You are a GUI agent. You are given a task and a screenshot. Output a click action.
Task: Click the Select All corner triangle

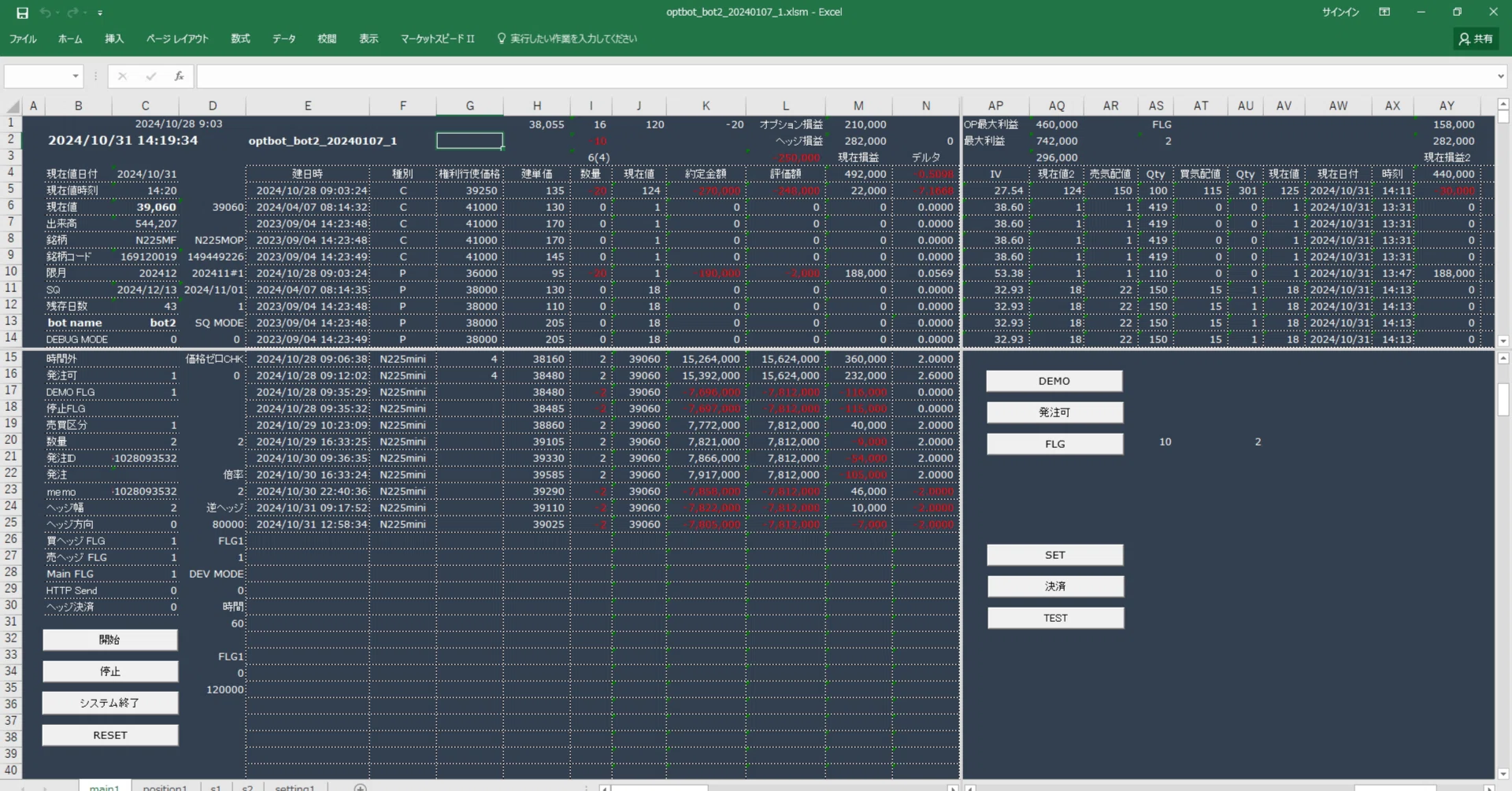point(13,106)
